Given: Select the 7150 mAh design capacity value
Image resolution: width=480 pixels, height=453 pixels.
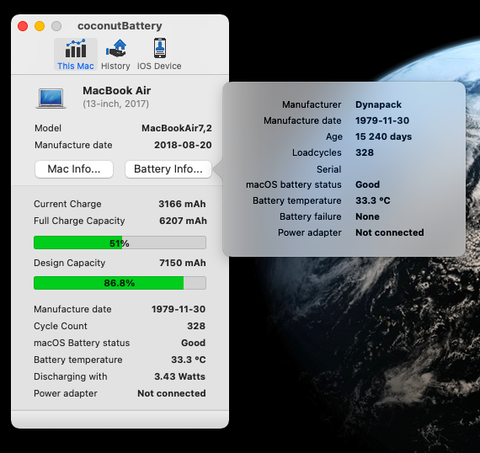Looking at the screenshot, I should point(183,263).
